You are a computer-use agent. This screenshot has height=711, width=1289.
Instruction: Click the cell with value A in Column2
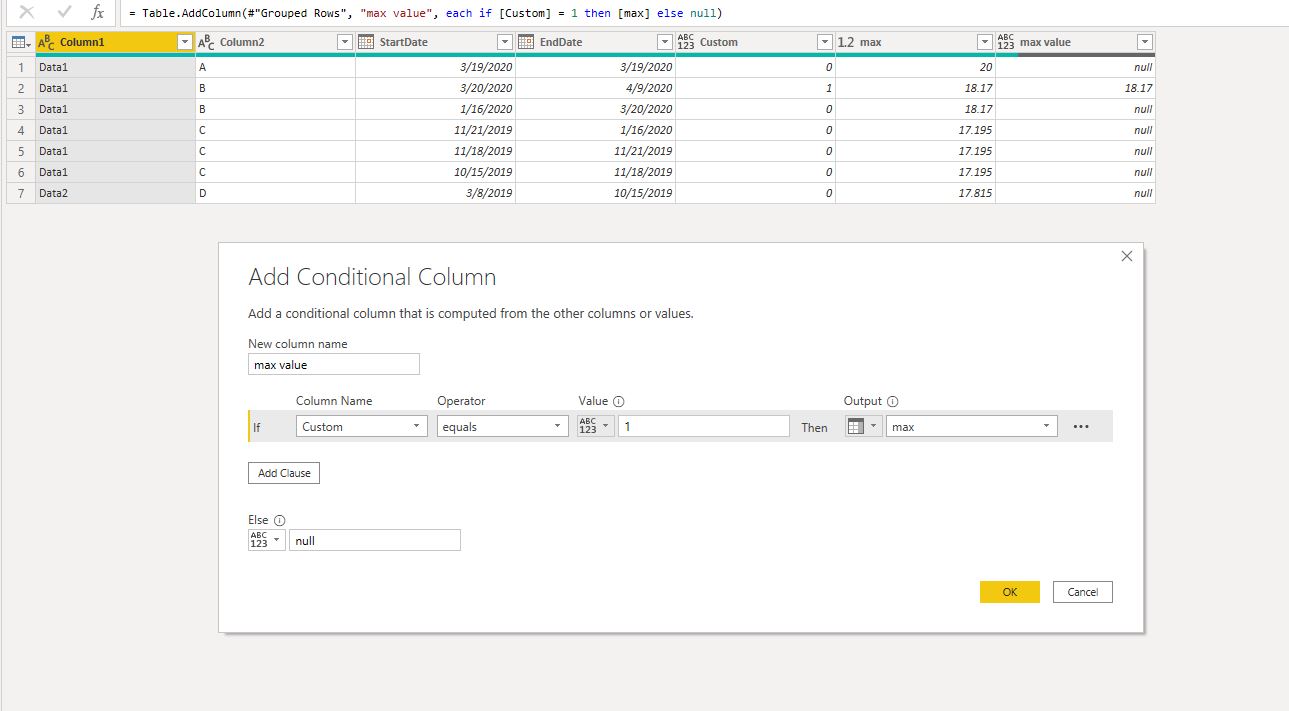tap(275, 67)
